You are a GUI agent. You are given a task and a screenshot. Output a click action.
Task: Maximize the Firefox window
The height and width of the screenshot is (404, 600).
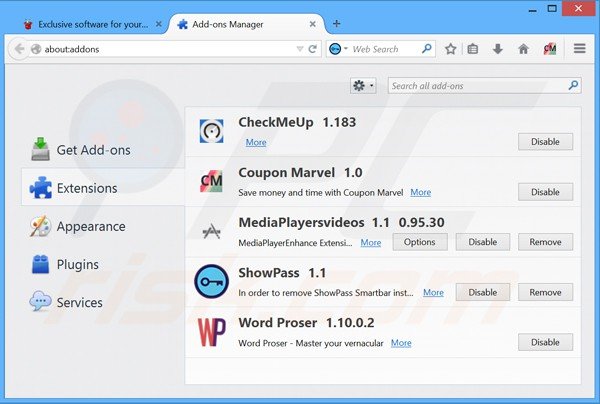point(552,8)
